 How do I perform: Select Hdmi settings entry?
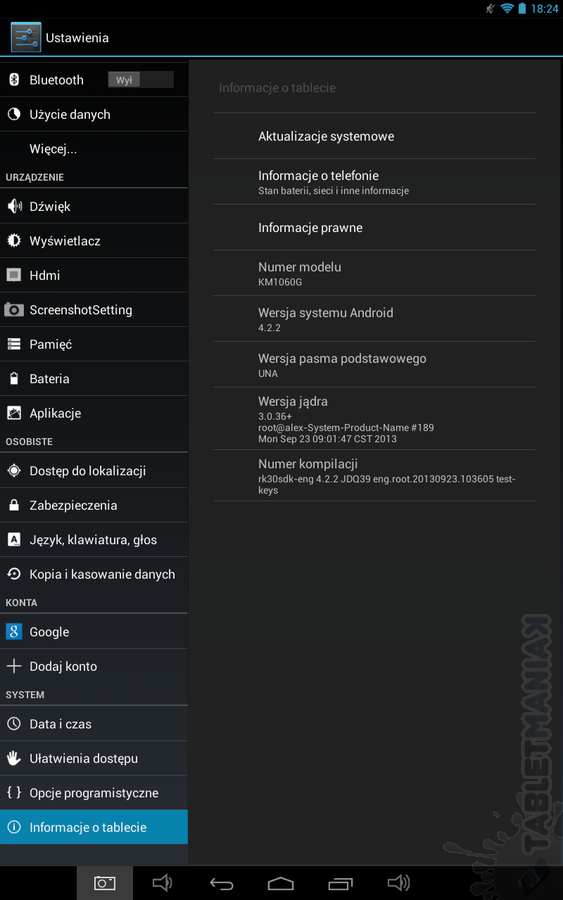tap(94, 275)
